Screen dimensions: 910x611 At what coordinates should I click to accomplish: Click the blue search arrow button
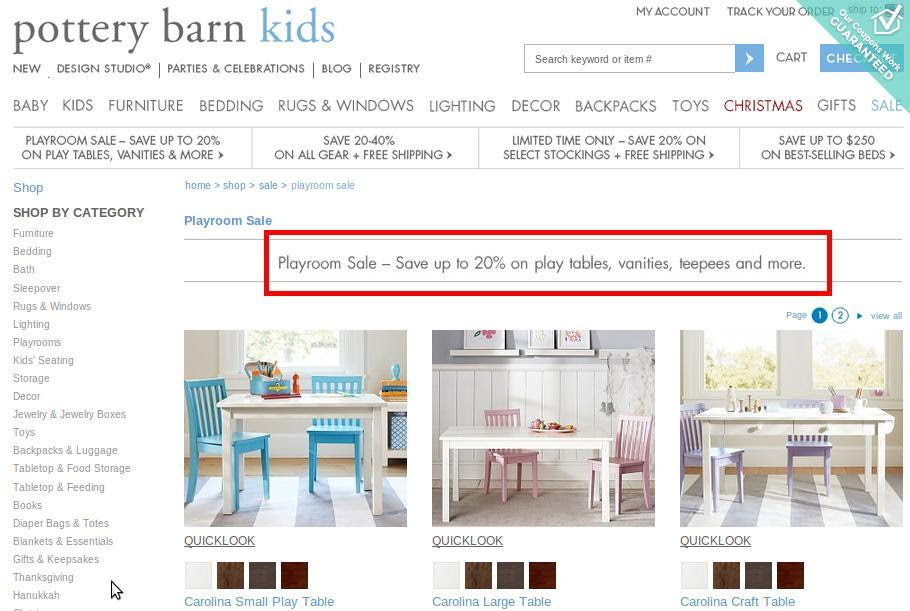(x=749, y=59)
